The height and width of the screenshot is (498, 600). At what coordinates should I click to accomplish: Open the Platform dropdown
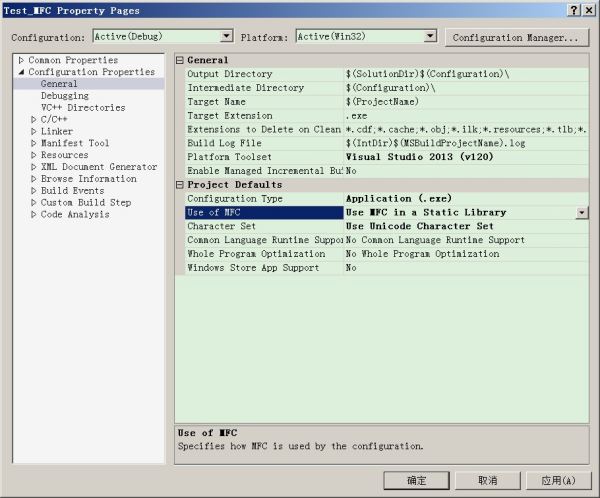430,36
